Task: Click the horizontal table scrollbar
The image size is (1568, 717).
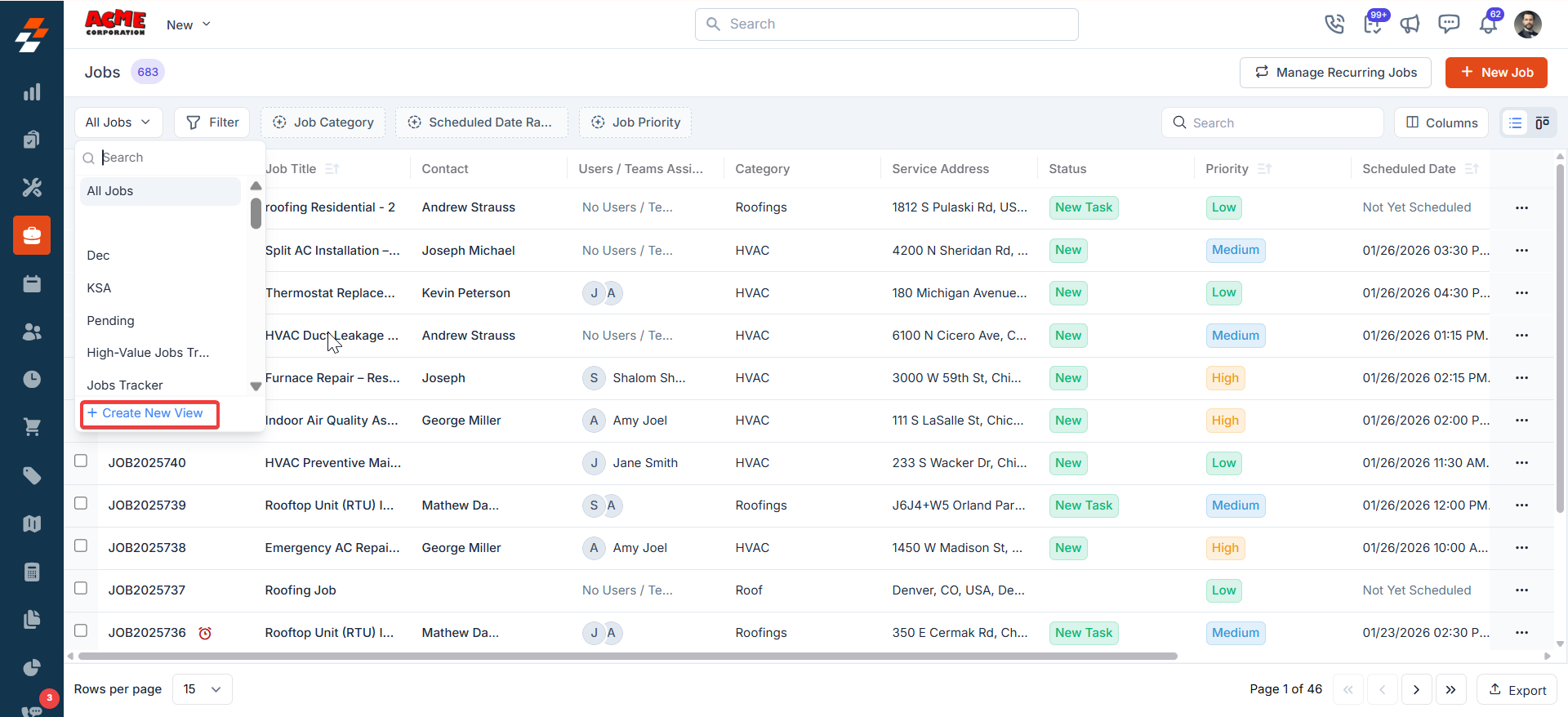Action: tap(628, 656)
